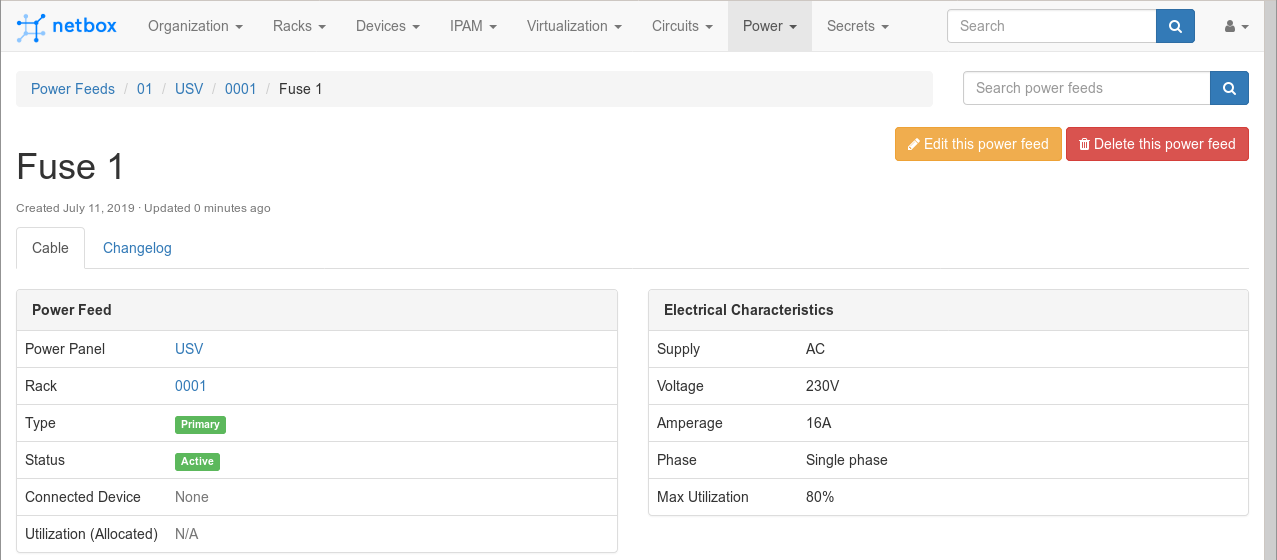Viewport: 1277px width, 560px height.
Task: Open the Virtualization menu
Action: point(574,26)
